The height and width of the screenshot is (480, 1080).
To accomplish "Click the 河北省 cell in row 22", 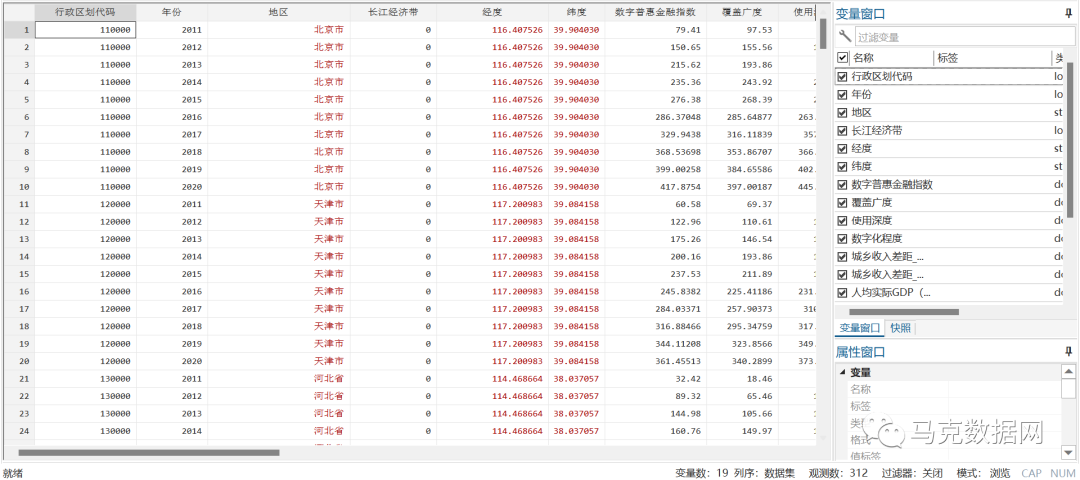I will (x=279, y=396).
